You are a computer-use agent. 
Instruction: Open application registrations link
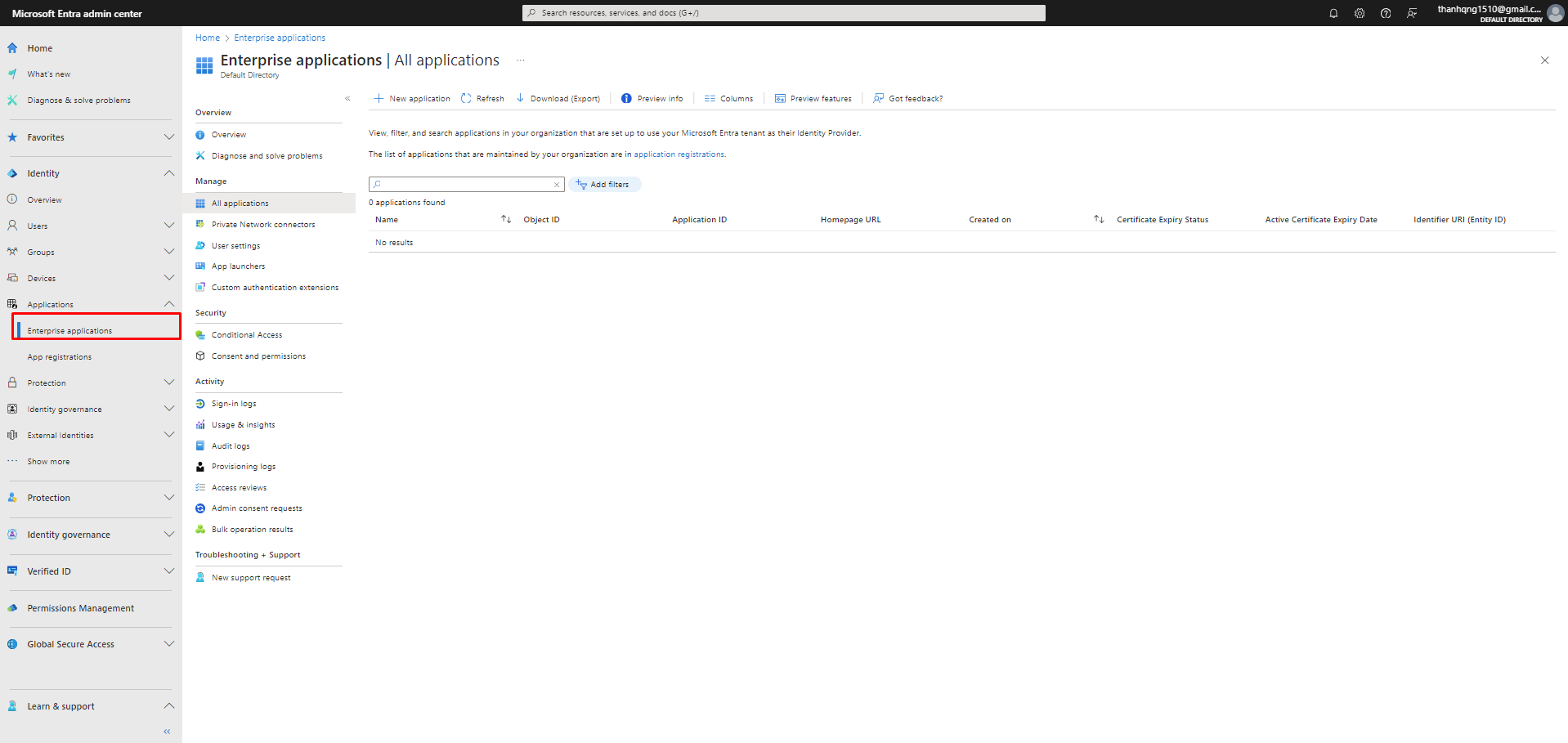[679, 154]
